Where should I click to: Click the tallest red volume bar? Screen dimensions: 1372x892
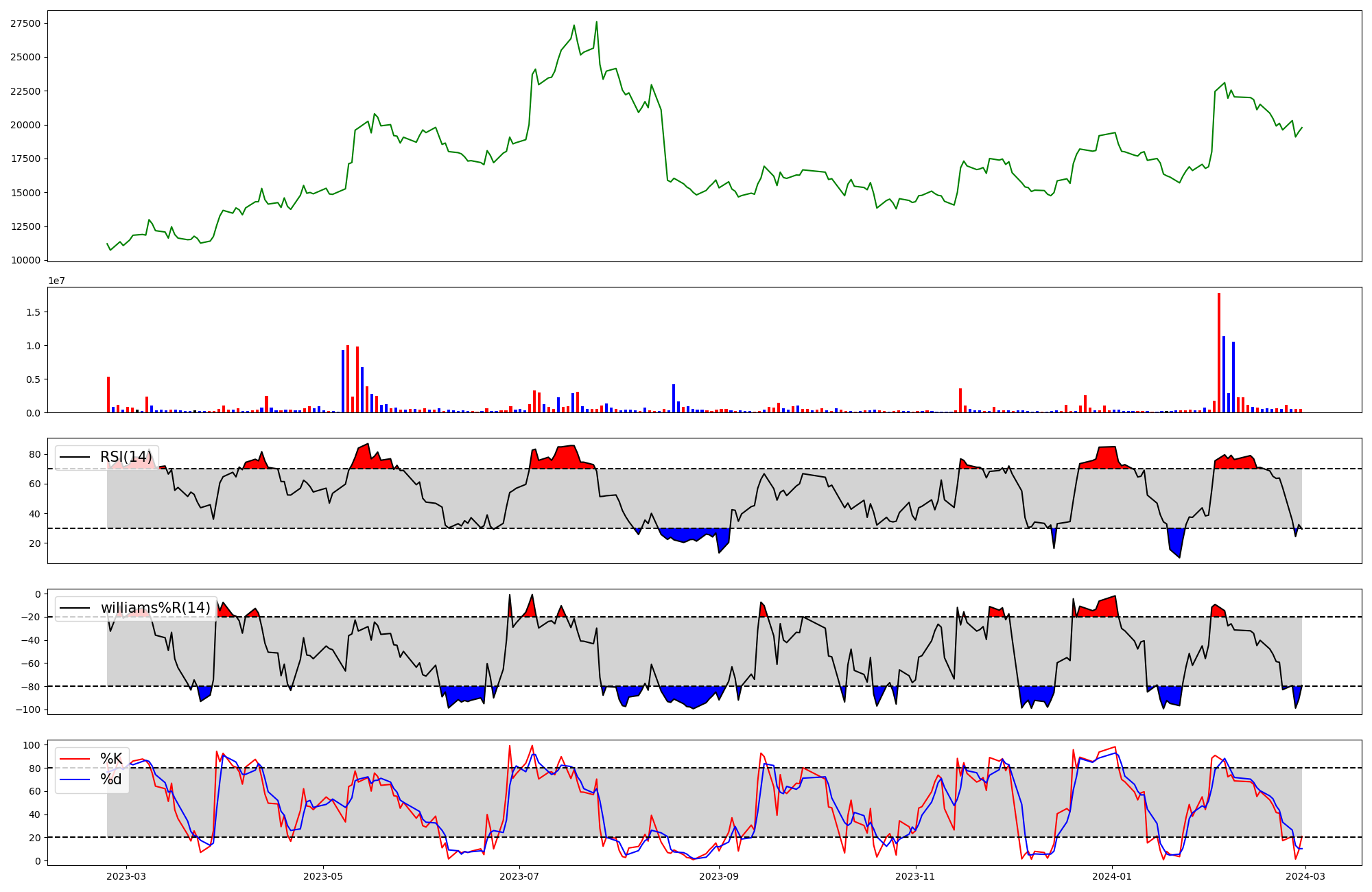[1219, 350]
